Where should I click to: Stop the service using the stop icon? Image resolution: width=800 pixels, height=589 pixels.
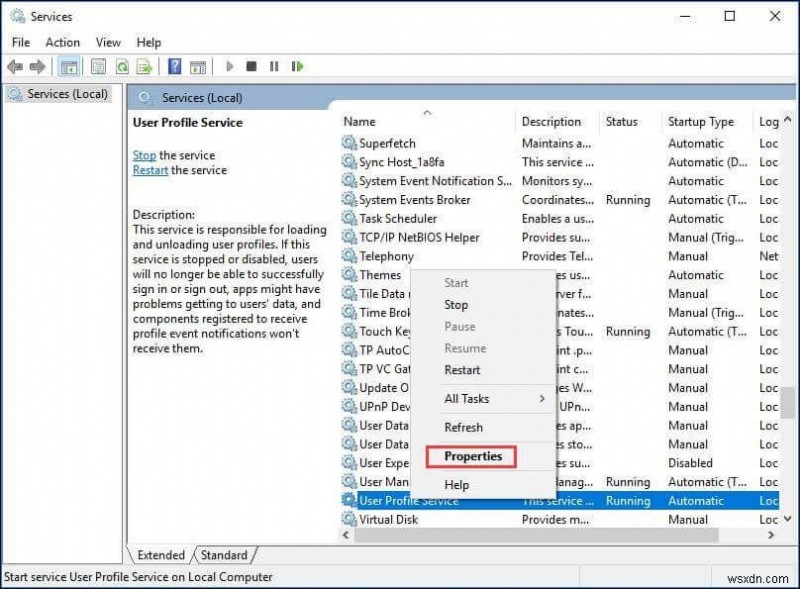tap(251, 66)
